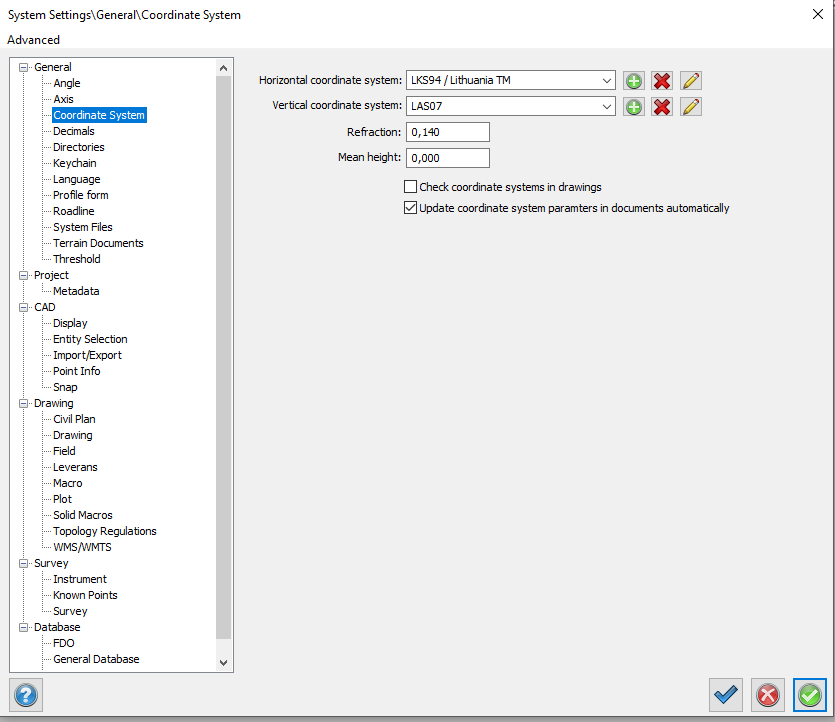Uncheck Update coordinate system parameters automatically

(x=410, y=208)
